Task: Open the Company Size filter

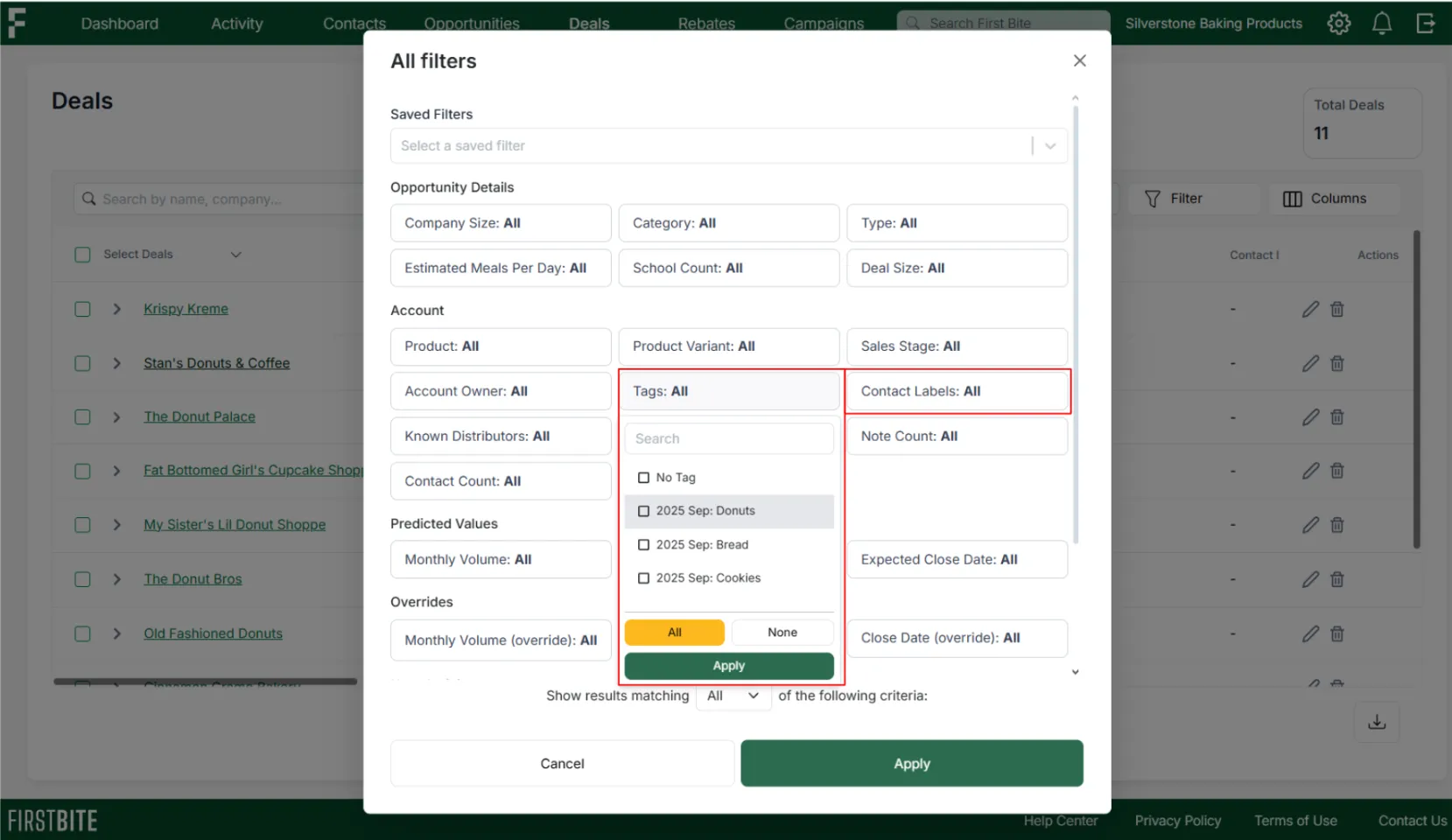Action: 501,223
